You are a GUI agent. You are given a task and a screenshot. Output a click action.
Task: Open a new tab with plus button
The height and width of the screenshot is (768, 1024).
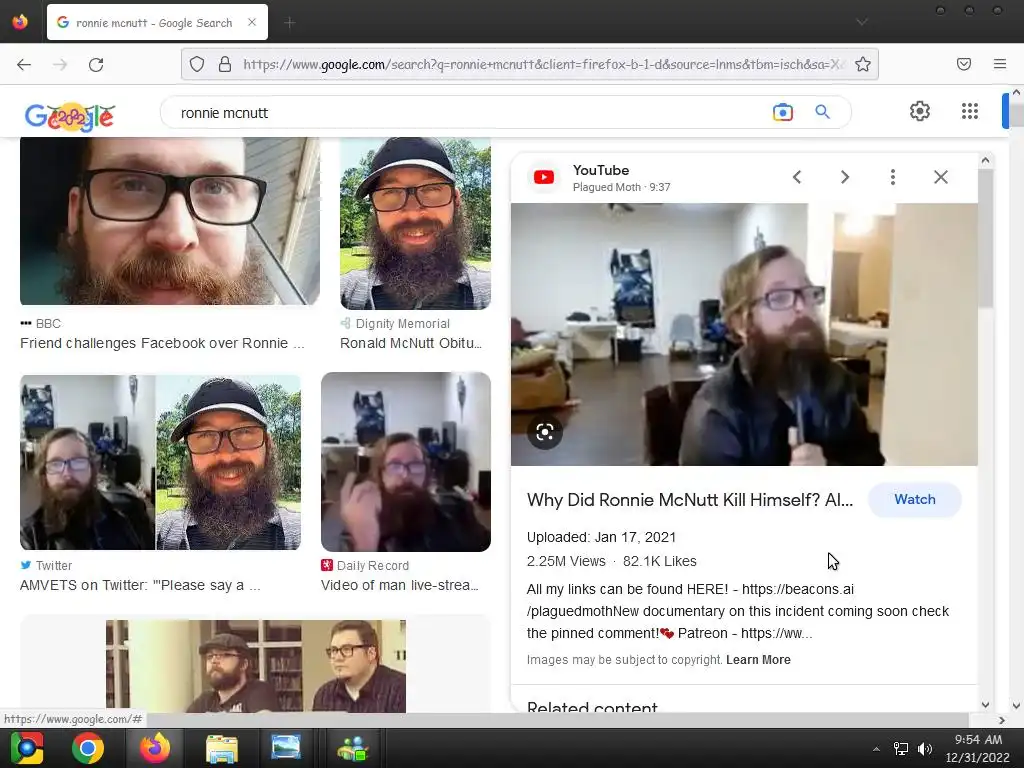click(x=290, y=23)
